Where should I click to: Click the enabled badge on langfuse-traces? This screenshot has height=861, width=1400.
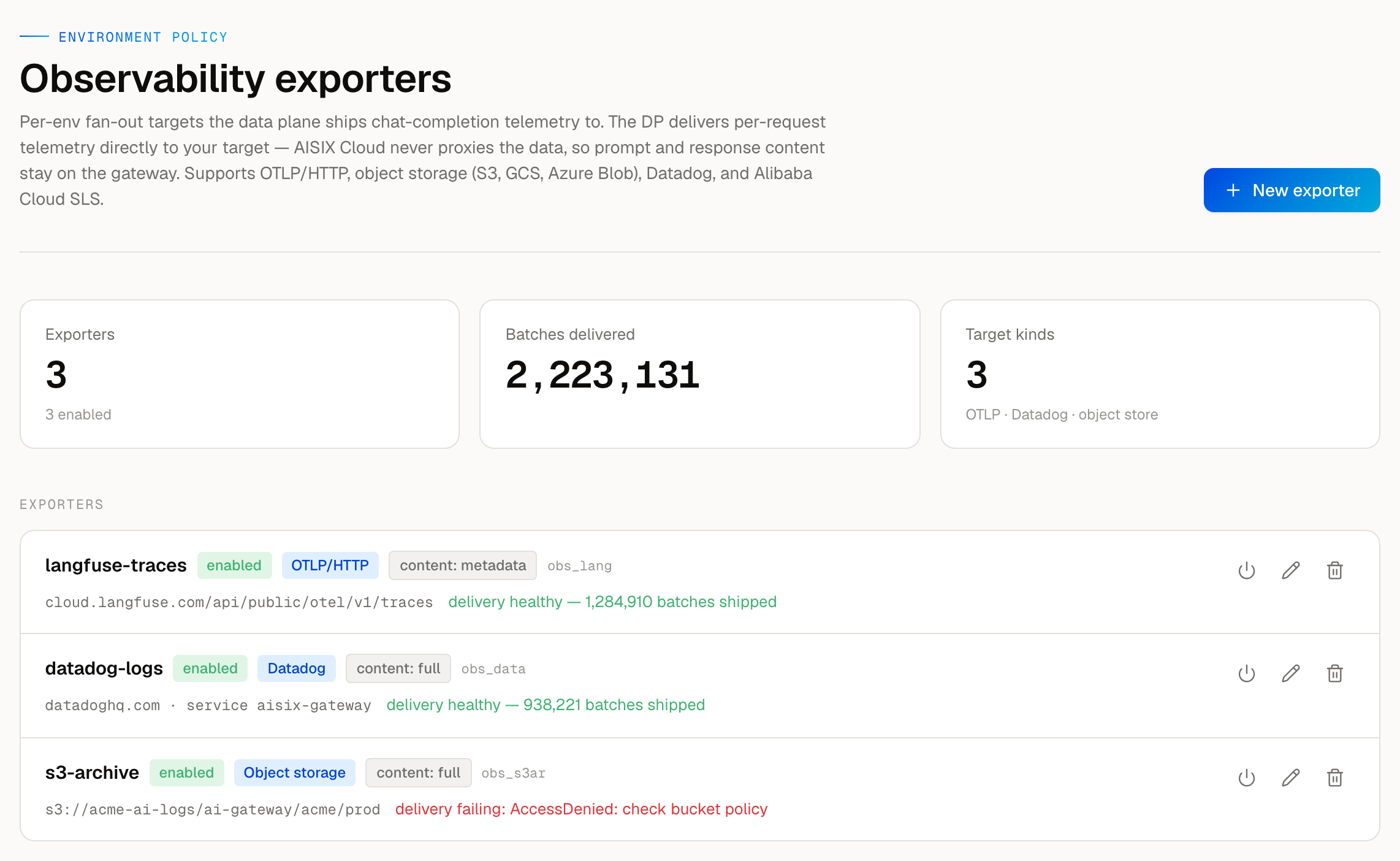tap(234, 565)
